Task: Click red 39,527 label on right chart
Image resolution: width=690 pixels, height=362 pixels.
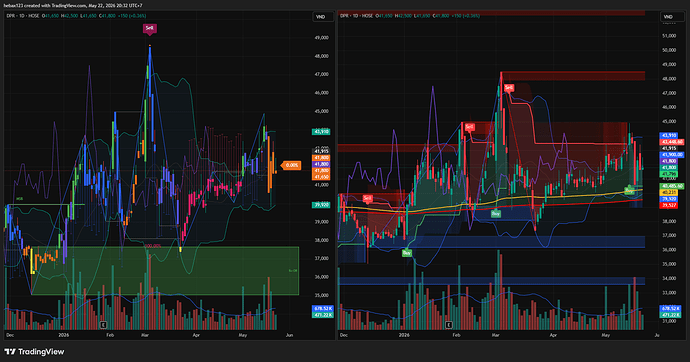Action: [x=669, y=205]
